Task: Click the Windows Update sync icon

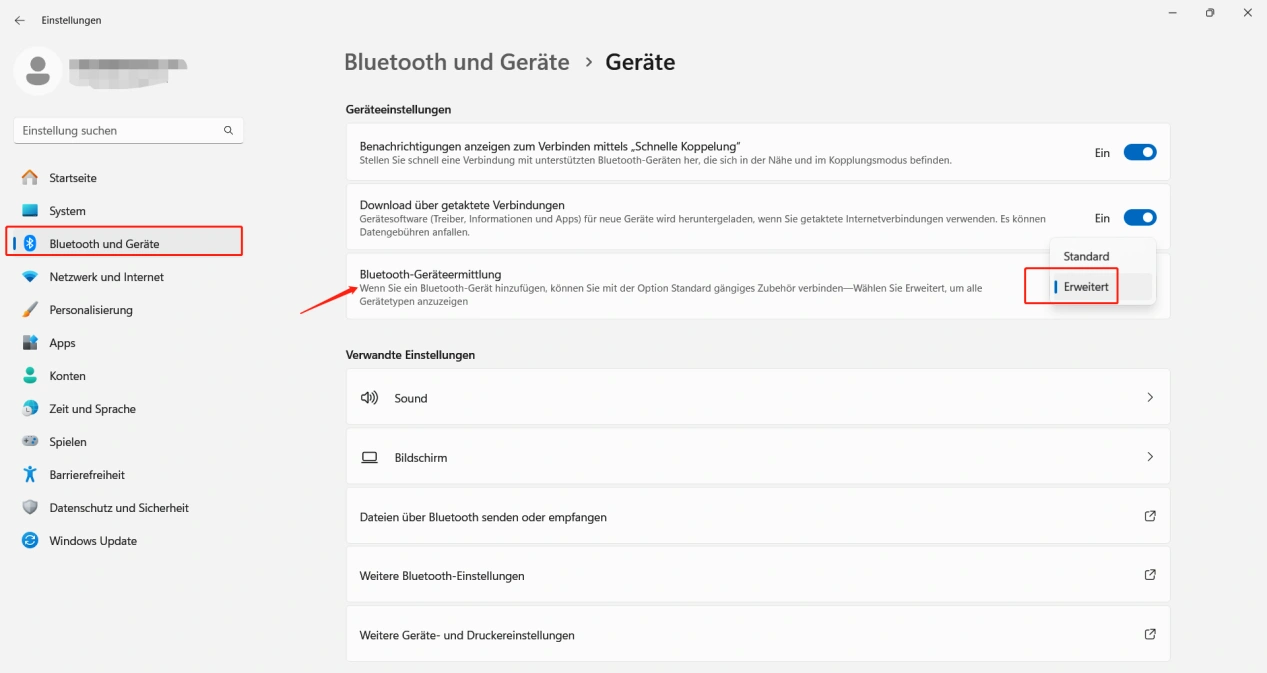Action: click(x=30, y=541)
